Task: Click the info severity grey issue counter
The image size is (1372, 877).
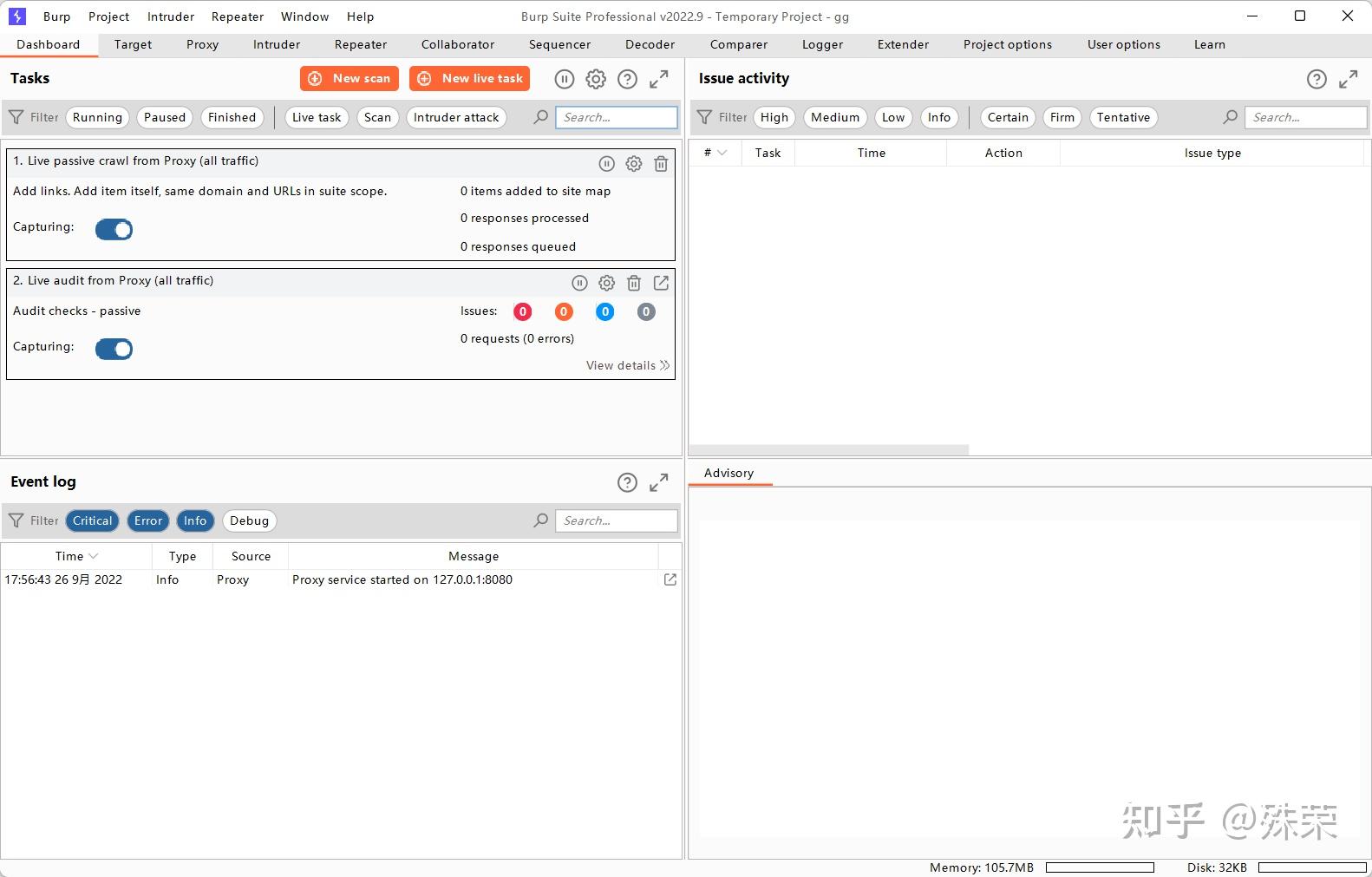Action: [646, 311]
